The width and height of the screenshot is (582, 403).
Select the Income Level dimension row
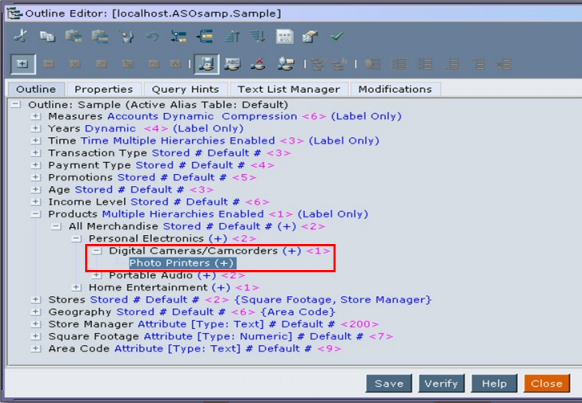click(159, 202)
